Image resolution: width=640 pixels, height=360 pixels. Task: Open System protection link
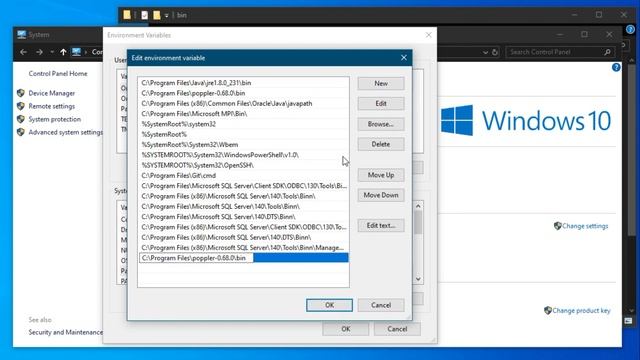[55, 119]
